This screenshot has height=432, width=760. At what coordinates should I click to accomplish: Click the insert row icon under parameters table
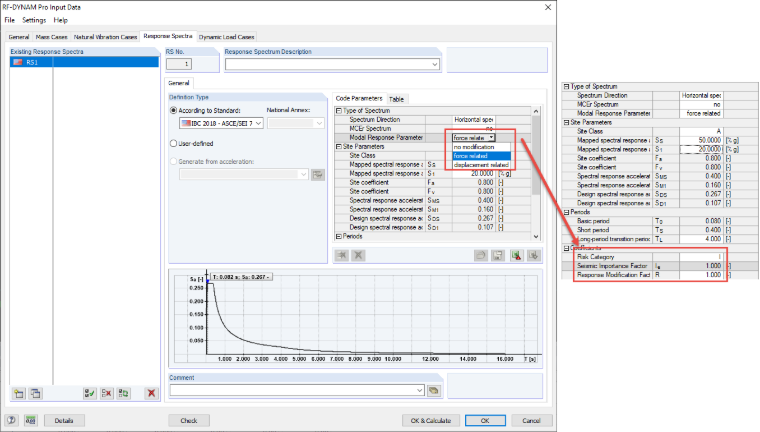pos(342,256)
